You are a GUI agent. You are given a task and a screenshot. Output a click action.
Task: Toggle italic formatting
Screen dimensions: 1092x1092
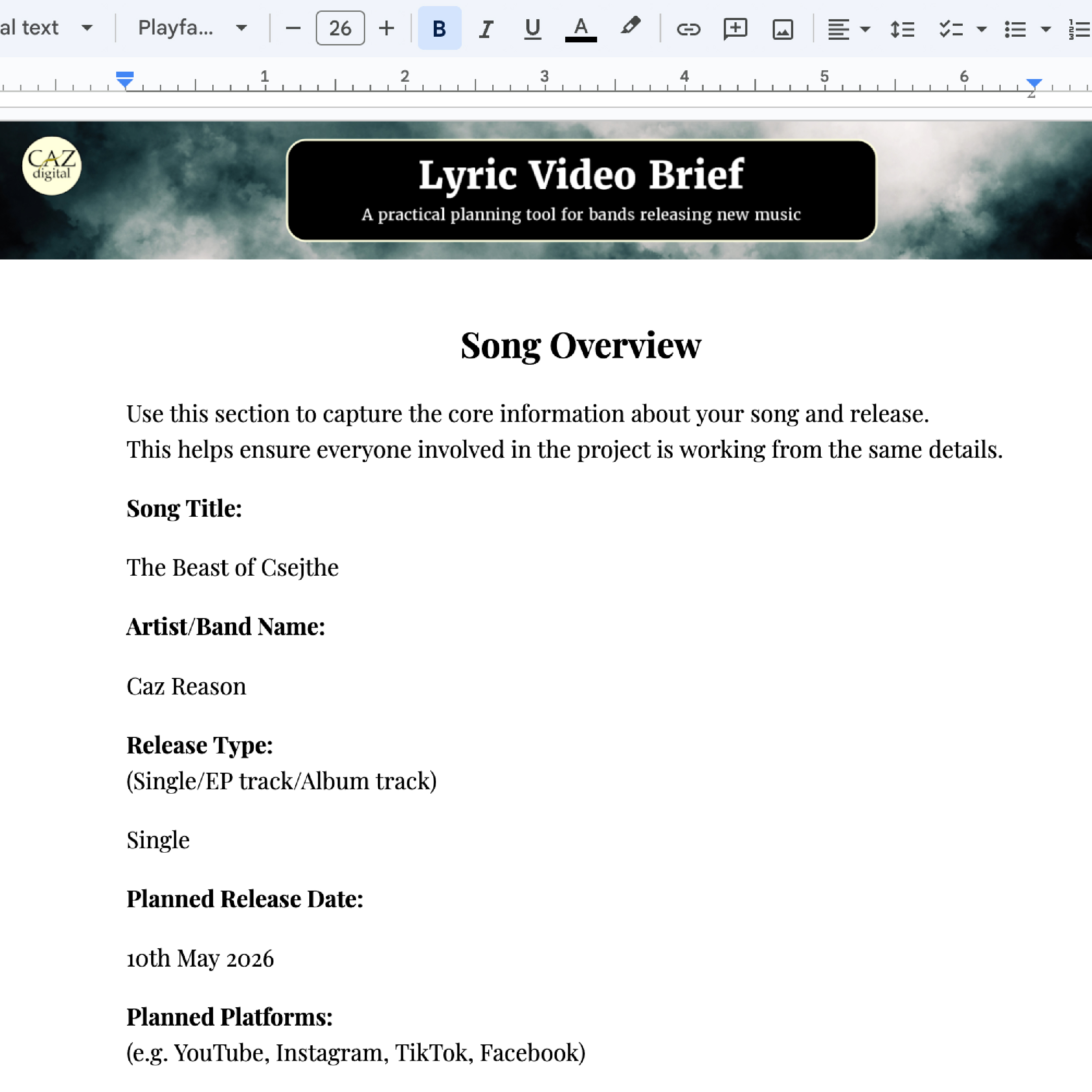click(486, 28)
